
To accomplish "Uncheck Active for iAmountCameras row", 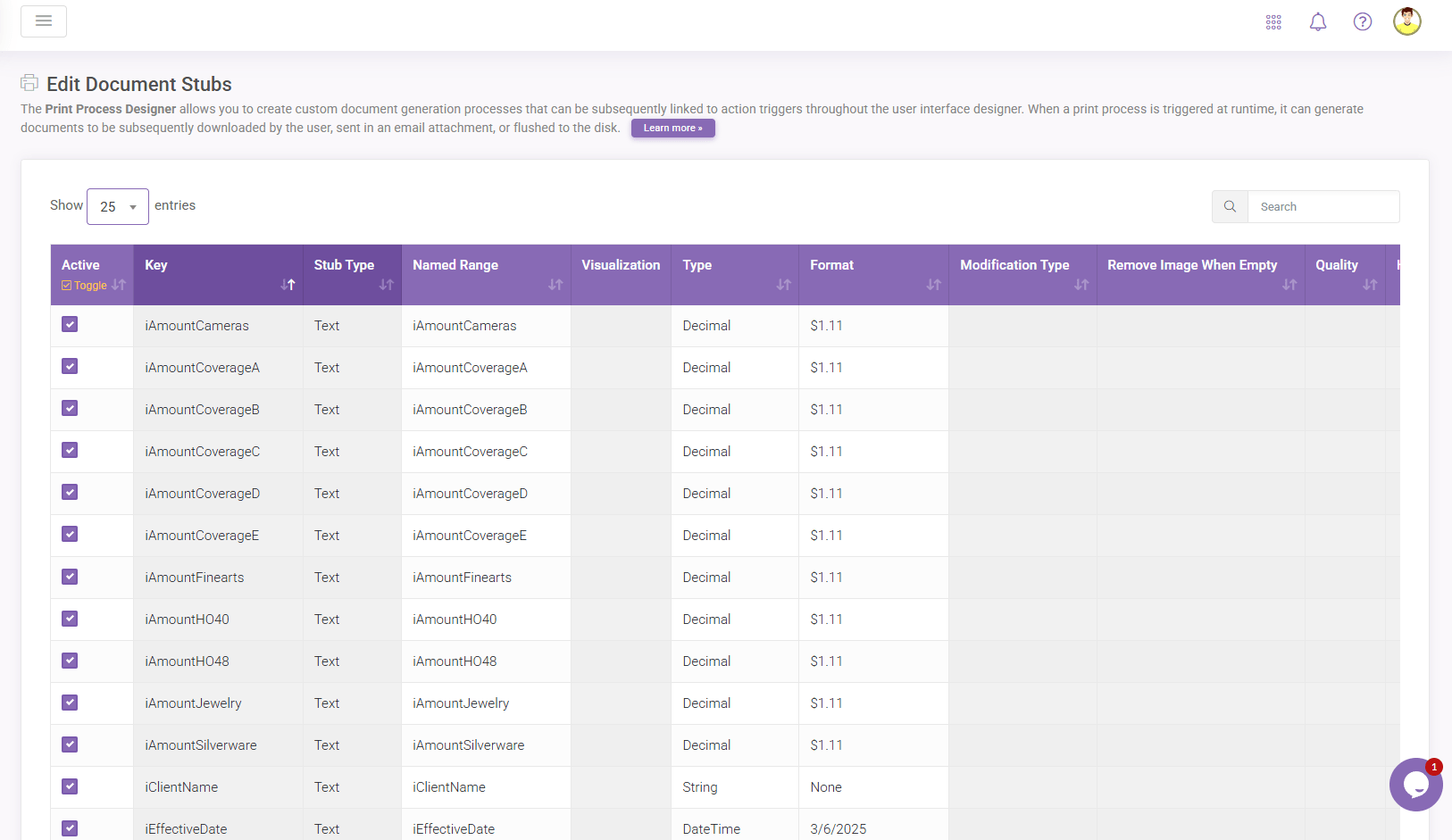I will tap(70, 325).
